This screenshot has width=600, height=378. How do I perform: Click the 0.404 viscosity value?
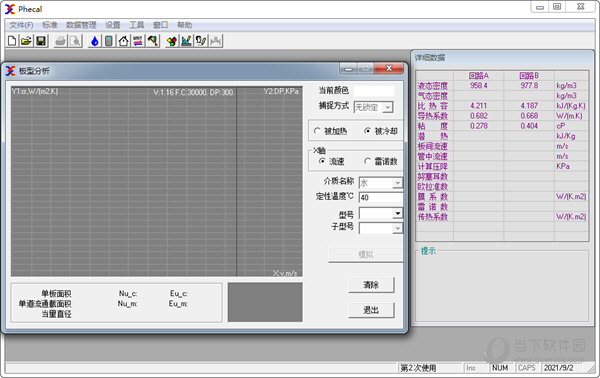(529, 126)
